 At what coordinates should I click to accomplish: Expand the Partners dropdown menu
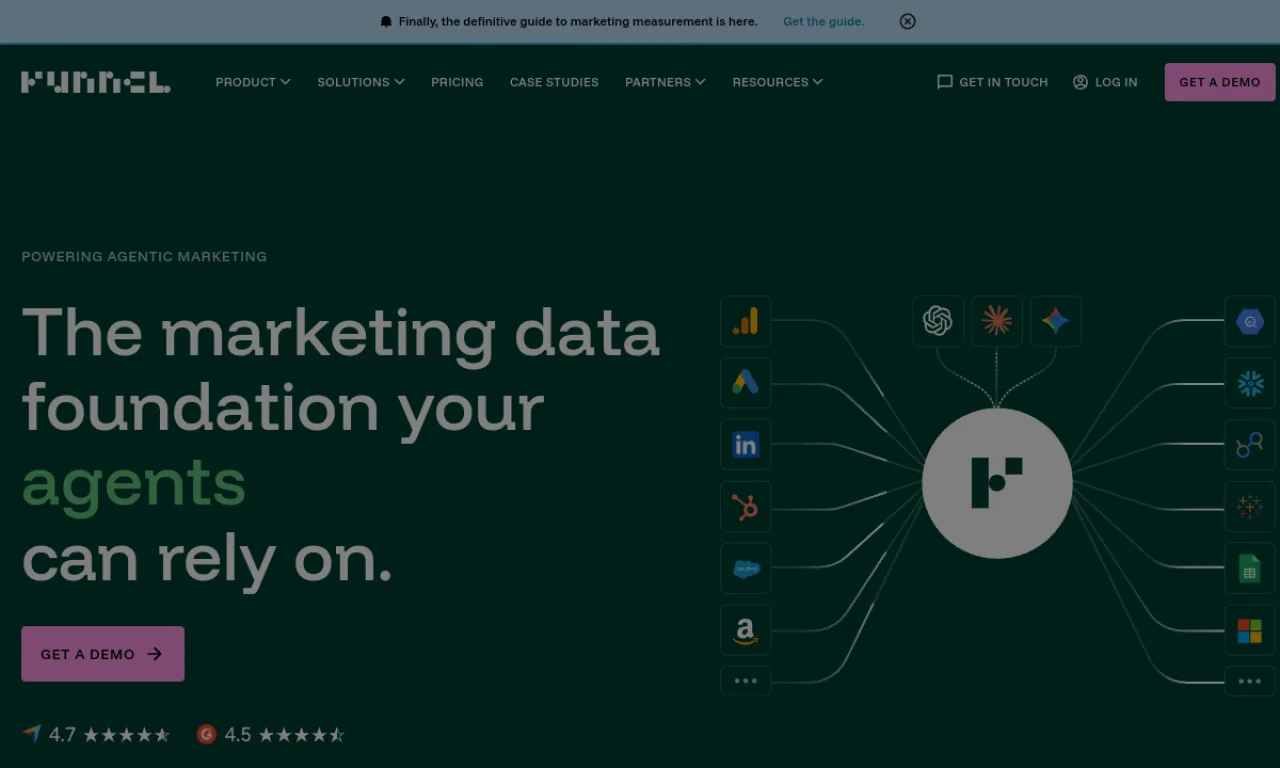[665, 82]
